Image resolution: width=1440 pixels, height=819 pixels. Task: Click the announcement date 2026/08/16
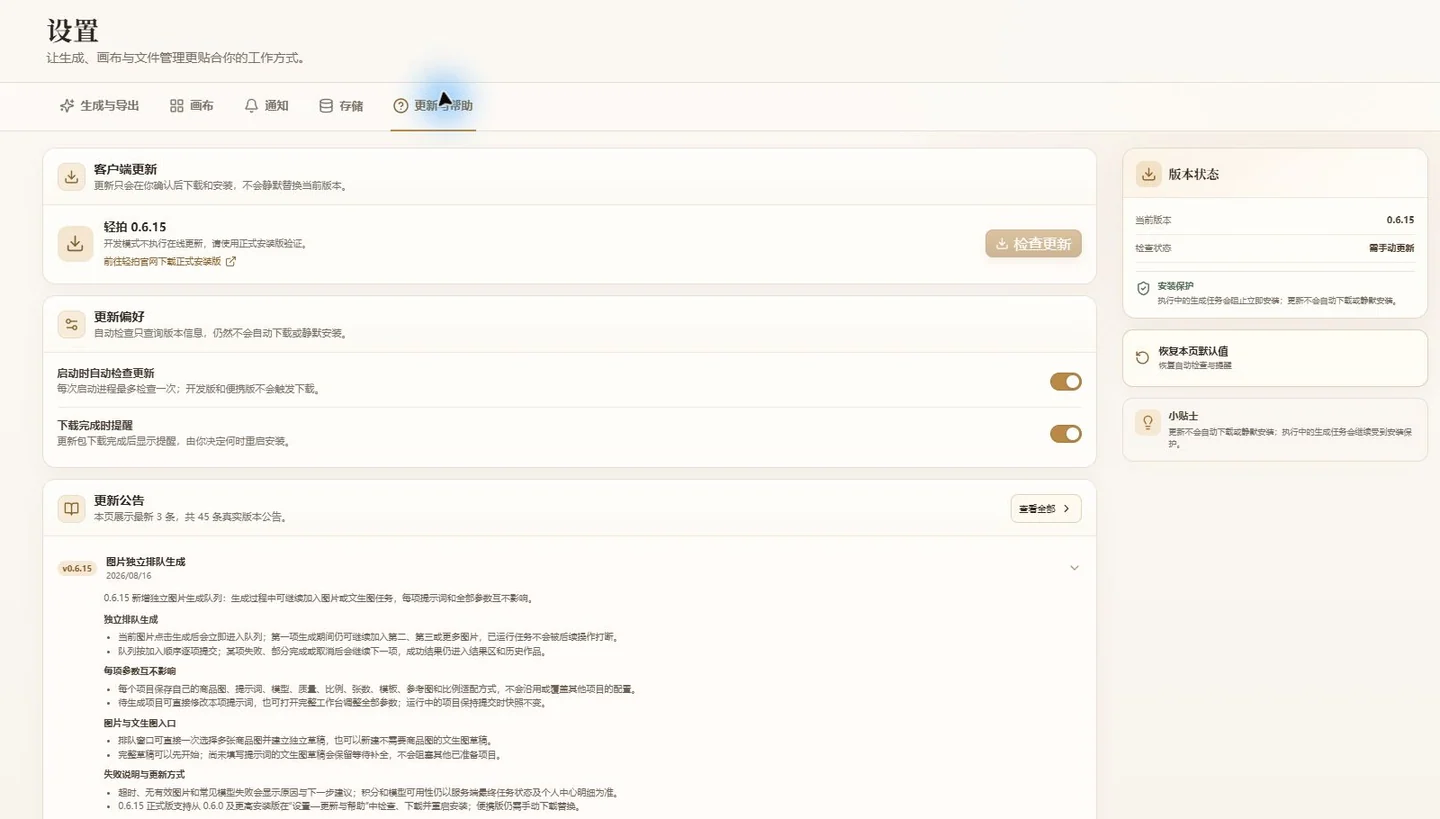tap(129, 576)
